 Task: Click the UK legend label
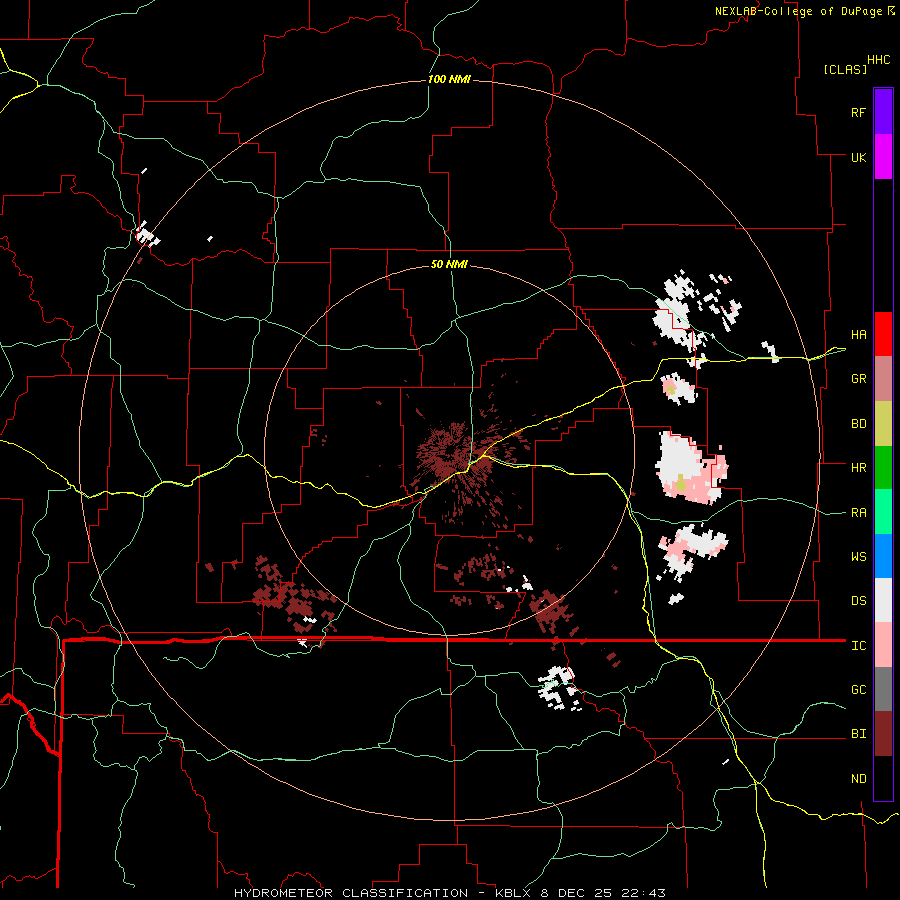click(858, 157)
